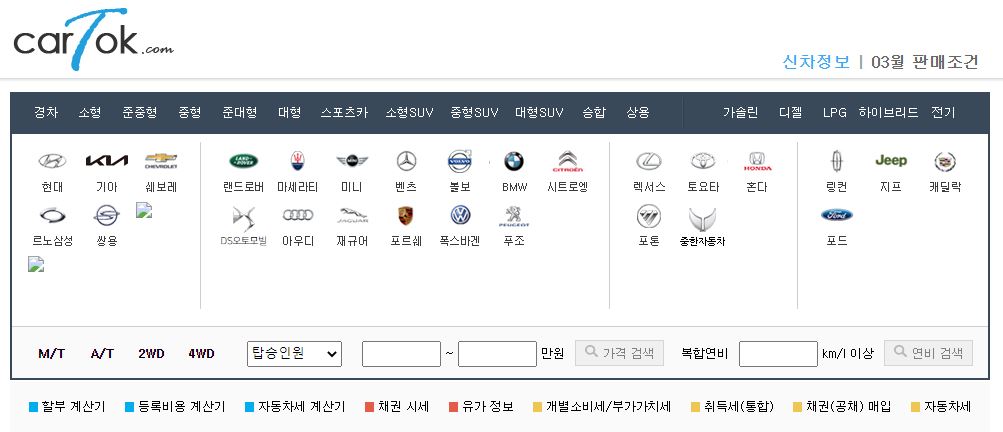Screen dimensions: 1003x432
Task: Open the Citroën (시트로엥) logo
Action: click(568, 161)
